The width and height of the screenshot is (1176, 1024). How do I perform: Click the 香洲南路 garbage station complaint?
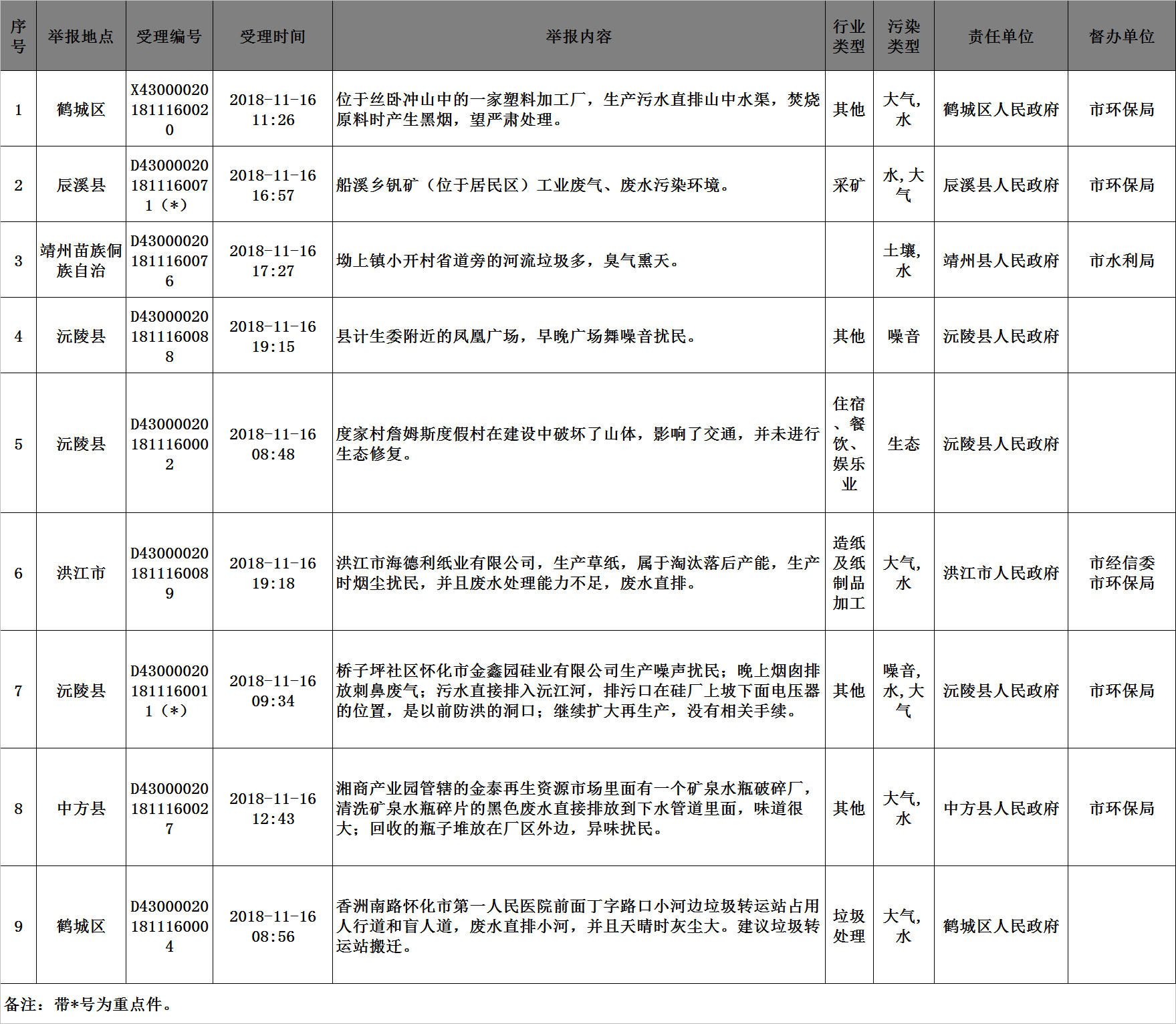[x=579, y=926]
